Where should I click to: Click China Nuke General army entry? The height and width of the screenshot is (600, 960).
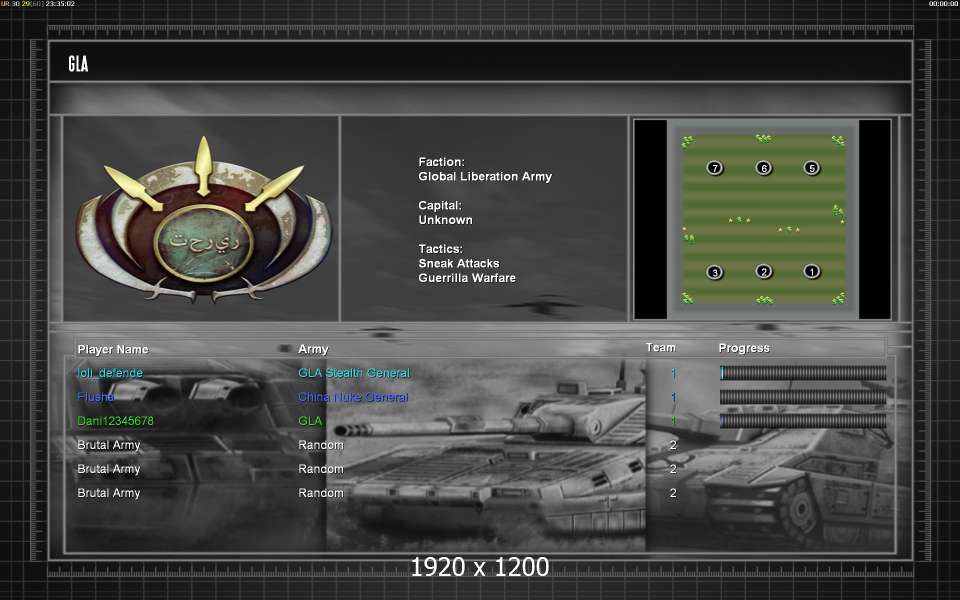click(x=353, y=397)
